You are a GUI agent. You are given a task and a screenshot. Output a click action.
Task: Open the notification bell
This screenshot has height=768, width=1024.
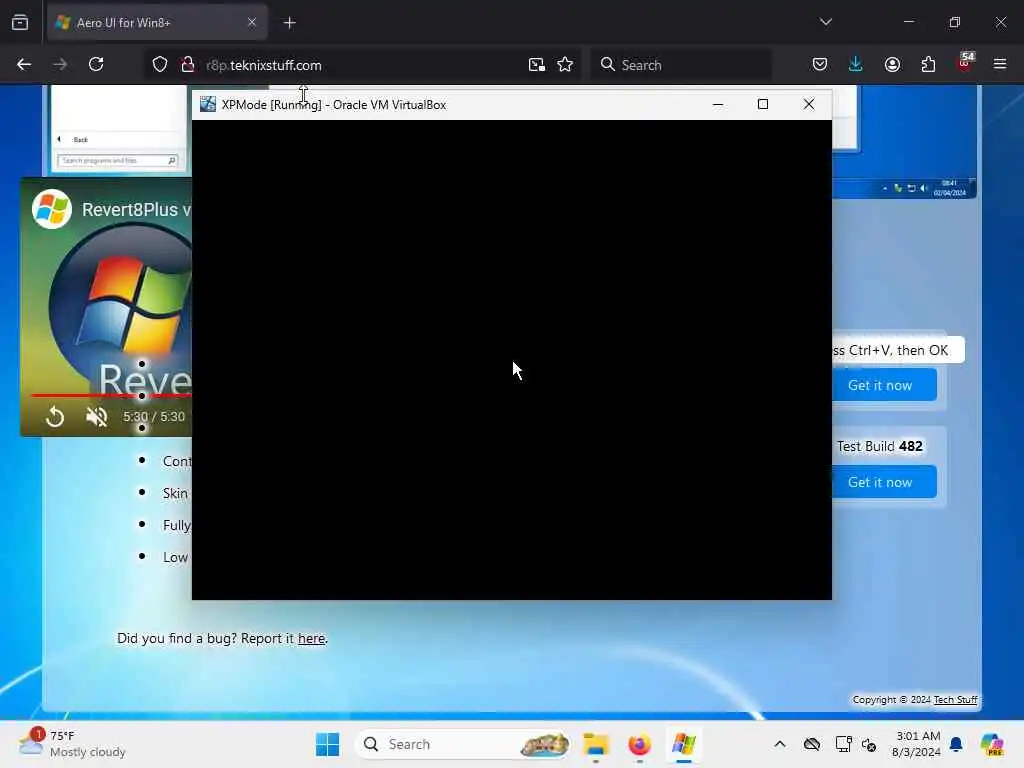[956, 744]
